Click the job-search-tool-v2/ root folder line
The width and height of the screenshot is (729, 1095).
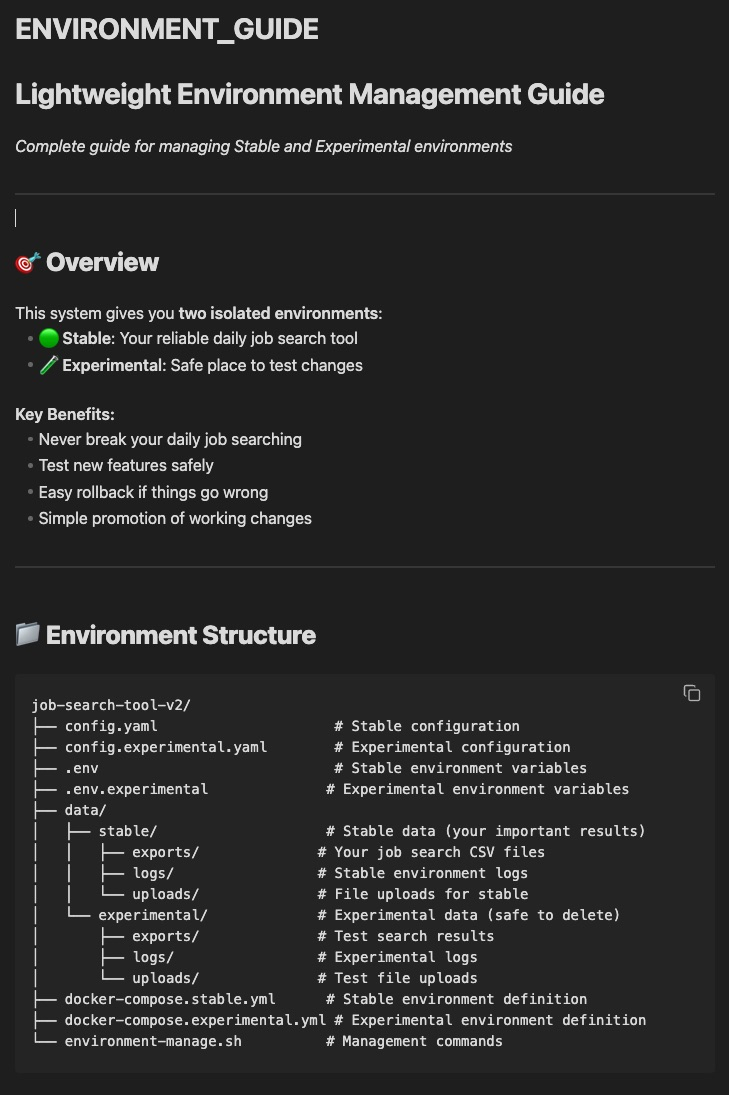click(111, 705)
